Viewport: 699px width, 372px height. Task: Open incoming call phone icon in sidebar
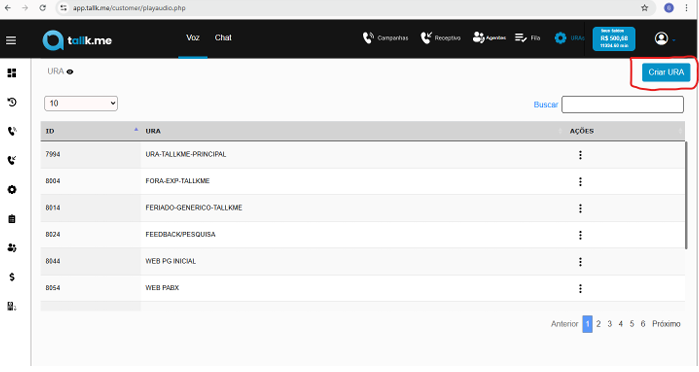tap(12, 160)
